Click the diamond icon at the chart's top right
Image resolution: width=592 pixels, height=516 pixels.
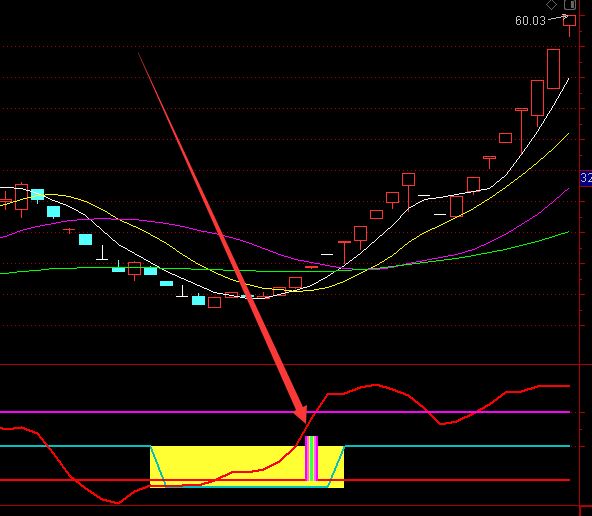pos(552,5)
